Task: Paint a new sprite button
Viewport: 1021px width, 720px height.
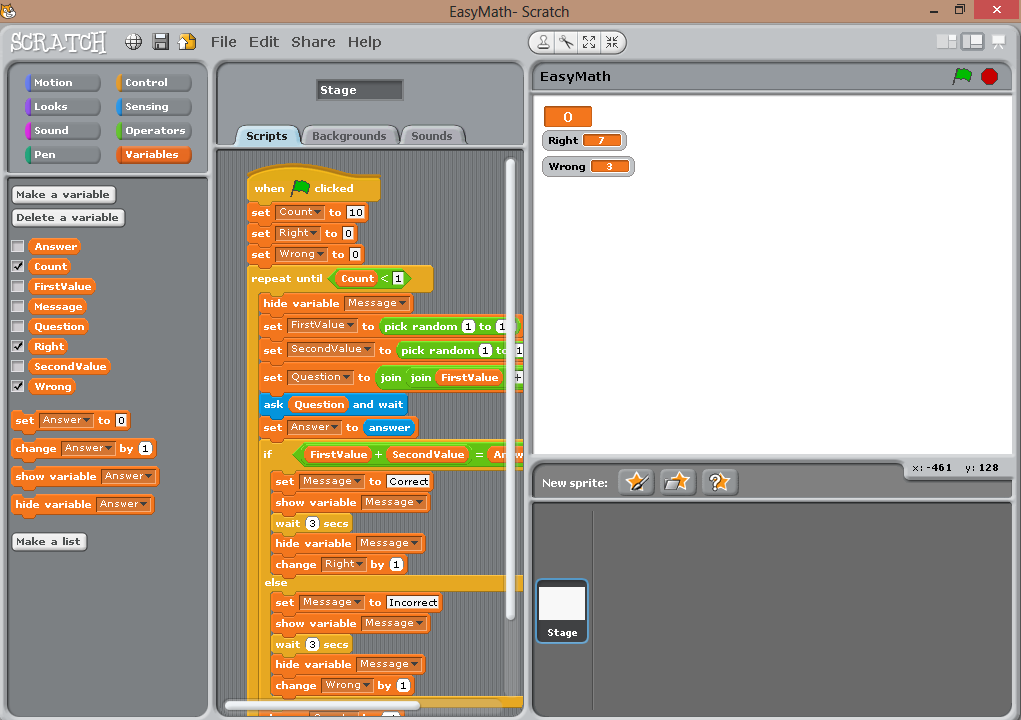Action: coord(636,482)
